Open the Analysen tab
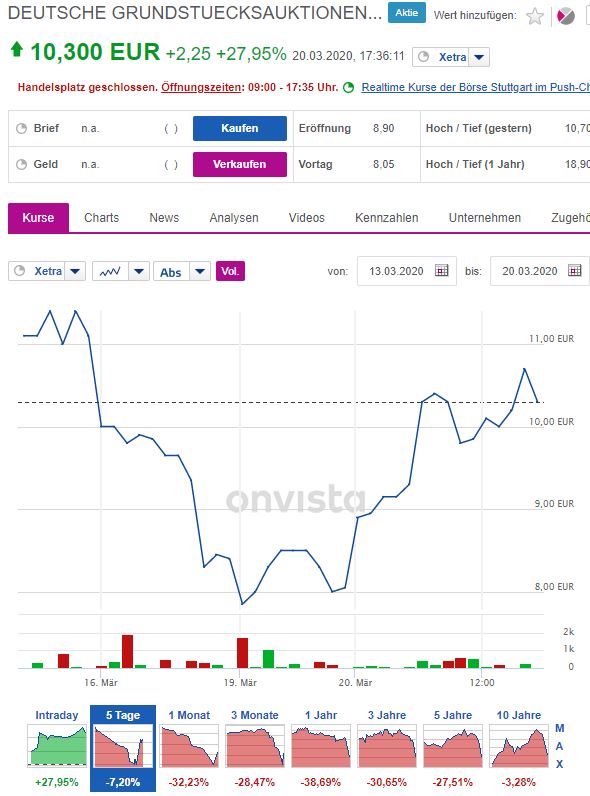 [234, 218]
